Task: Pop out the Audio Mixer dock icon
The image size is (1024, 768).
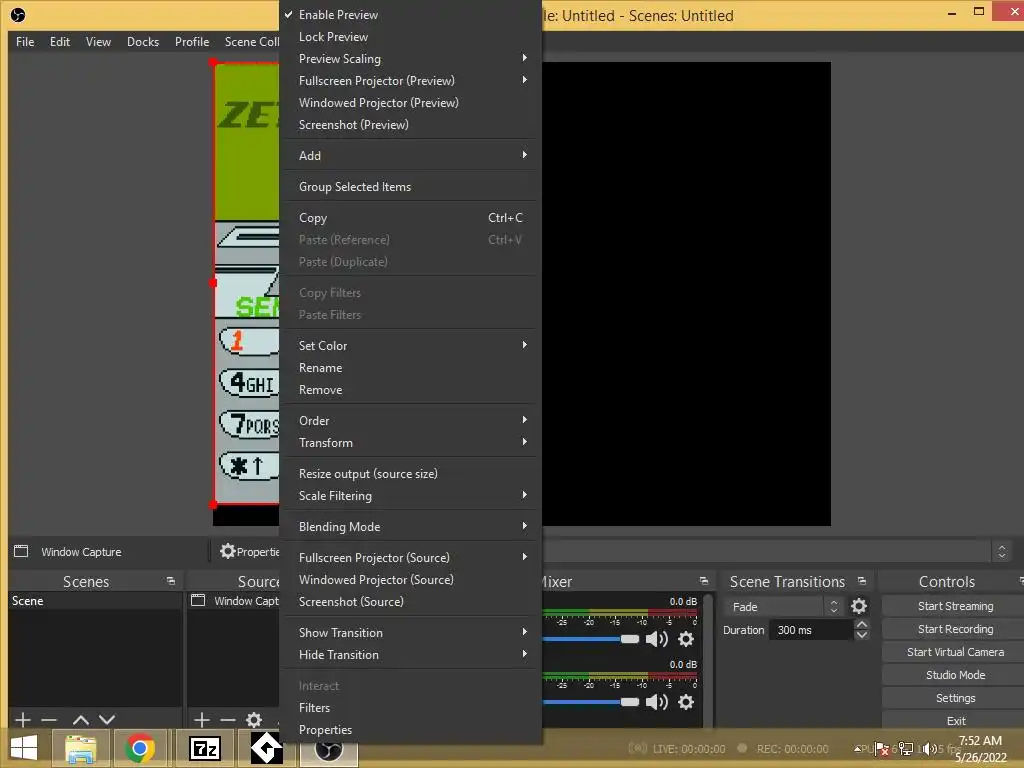Action: (x=703, y=581)
